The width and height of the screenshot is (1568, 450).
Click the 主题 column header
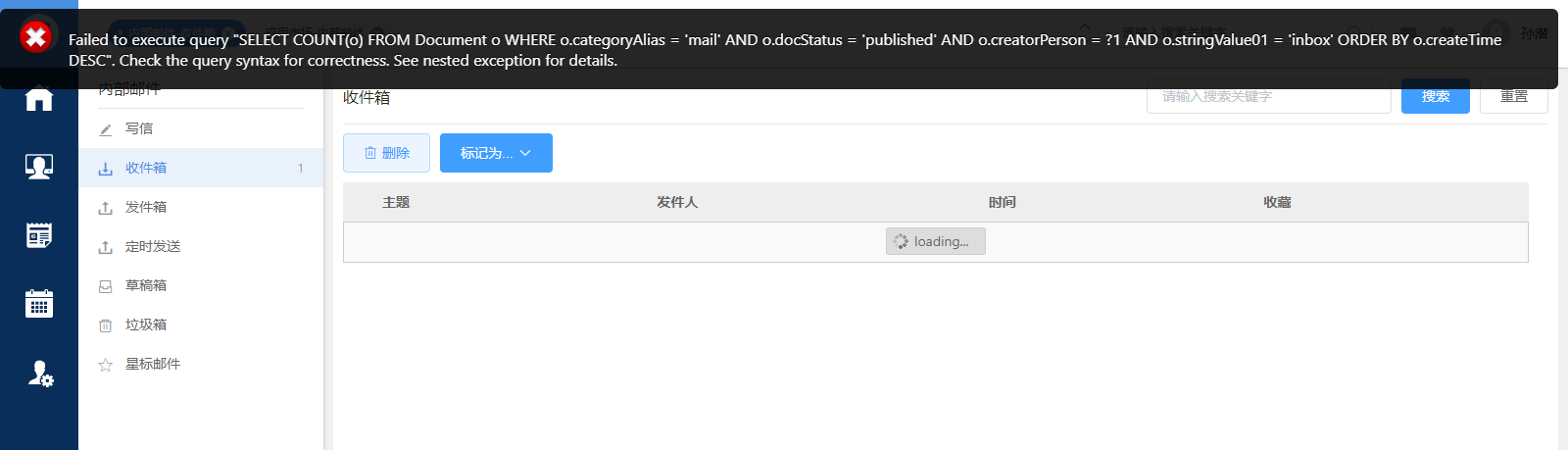(396, 202)
